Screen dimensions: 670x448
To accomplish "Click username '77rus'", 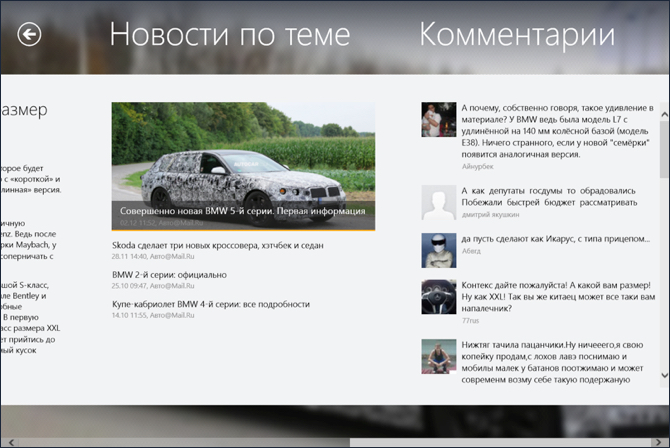I will coord(470,321).
